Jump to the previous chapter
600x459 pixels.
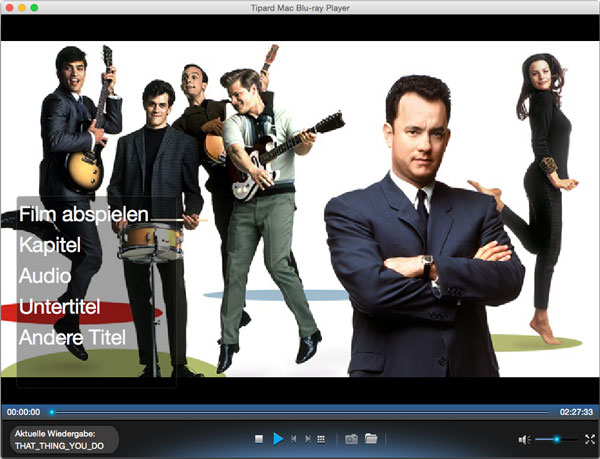point(293,439)
